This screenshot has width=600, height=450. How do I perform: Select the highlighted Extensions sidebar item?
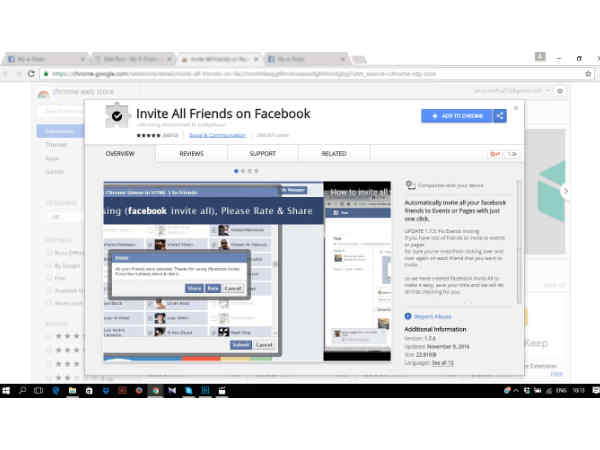click(60, 131)
